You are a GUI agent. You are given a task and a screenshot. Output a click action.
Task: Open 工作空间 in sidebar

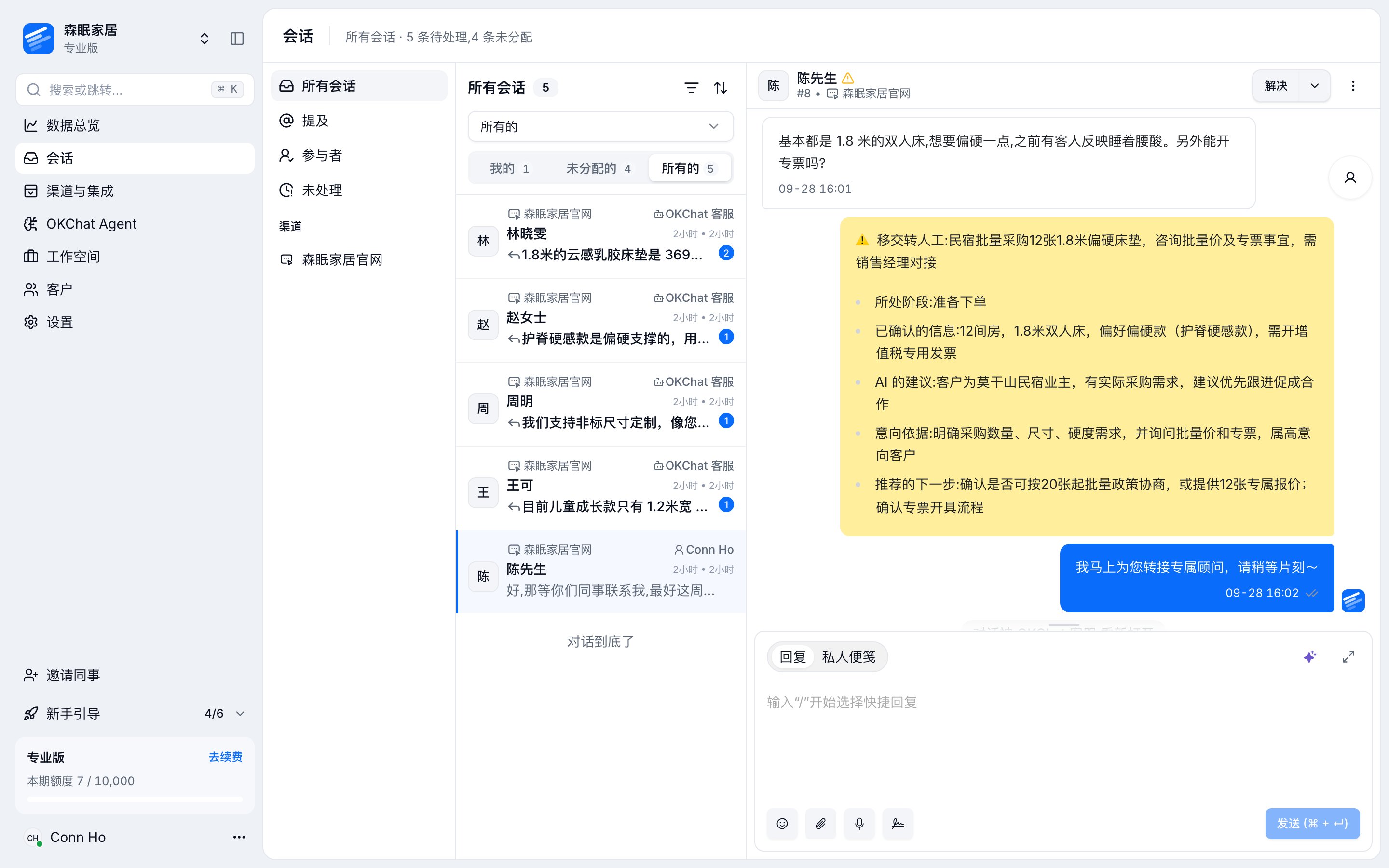135,256
